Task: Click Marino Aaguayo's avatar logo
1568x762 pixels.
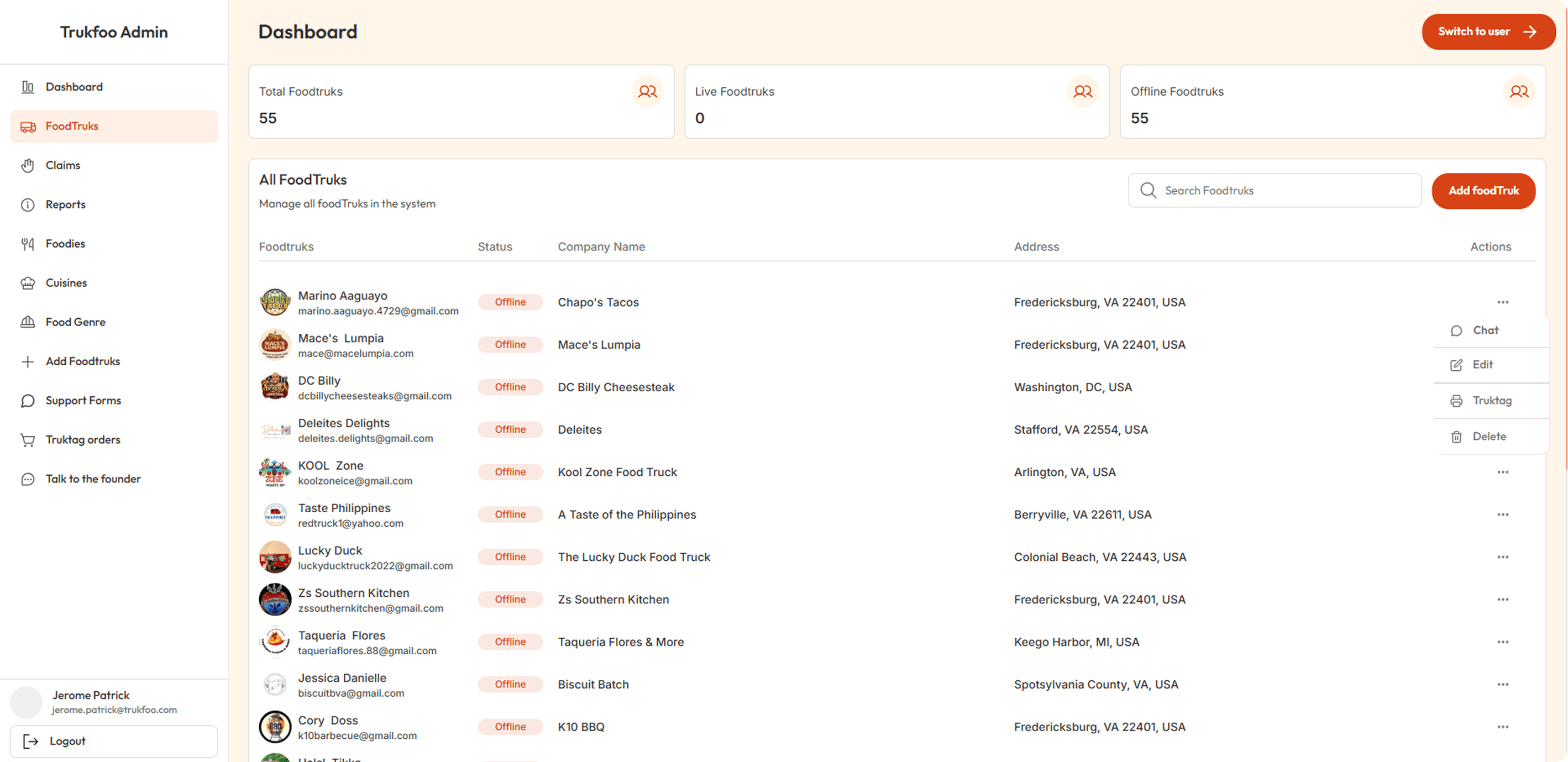Action: pos(275,302)
